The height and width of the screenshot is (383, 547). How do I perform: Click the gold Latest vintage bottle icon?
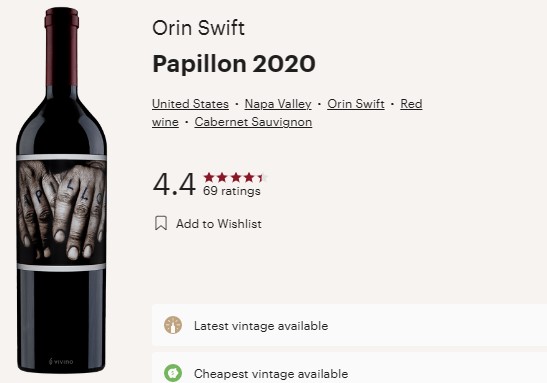pyautogui.click(x=173, y=325)
